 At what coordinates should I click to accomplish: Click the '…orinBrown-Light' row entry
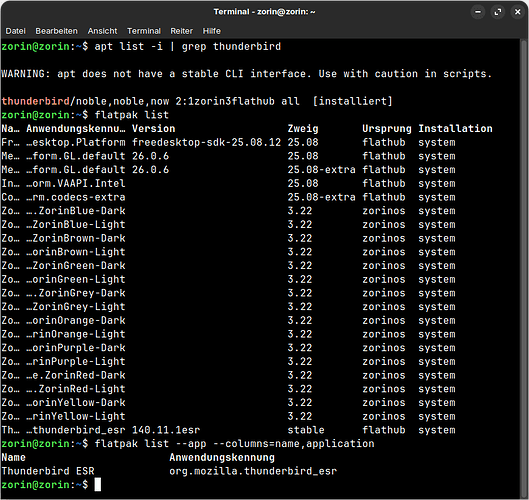point(76,252)
